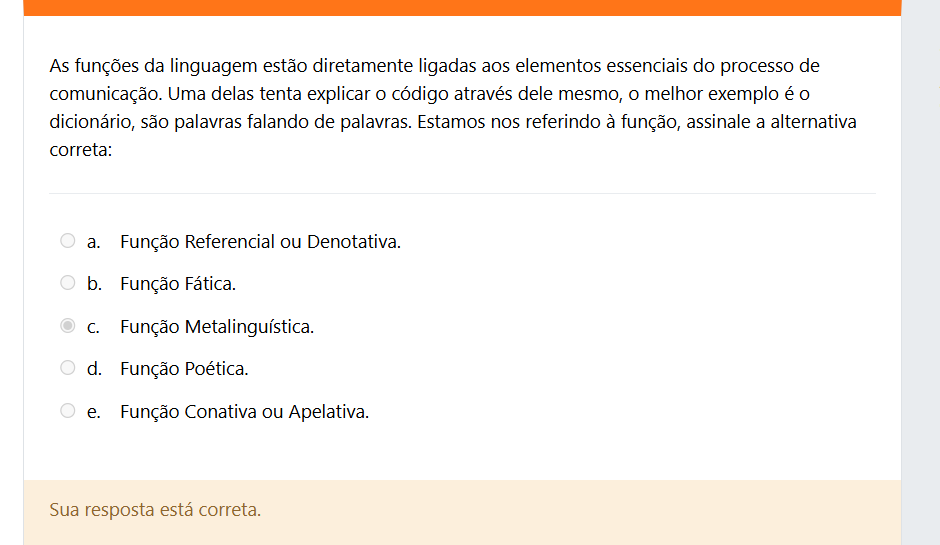
Task: Click the letter 'a.' option marker
Action: click(x=94, y=242)
